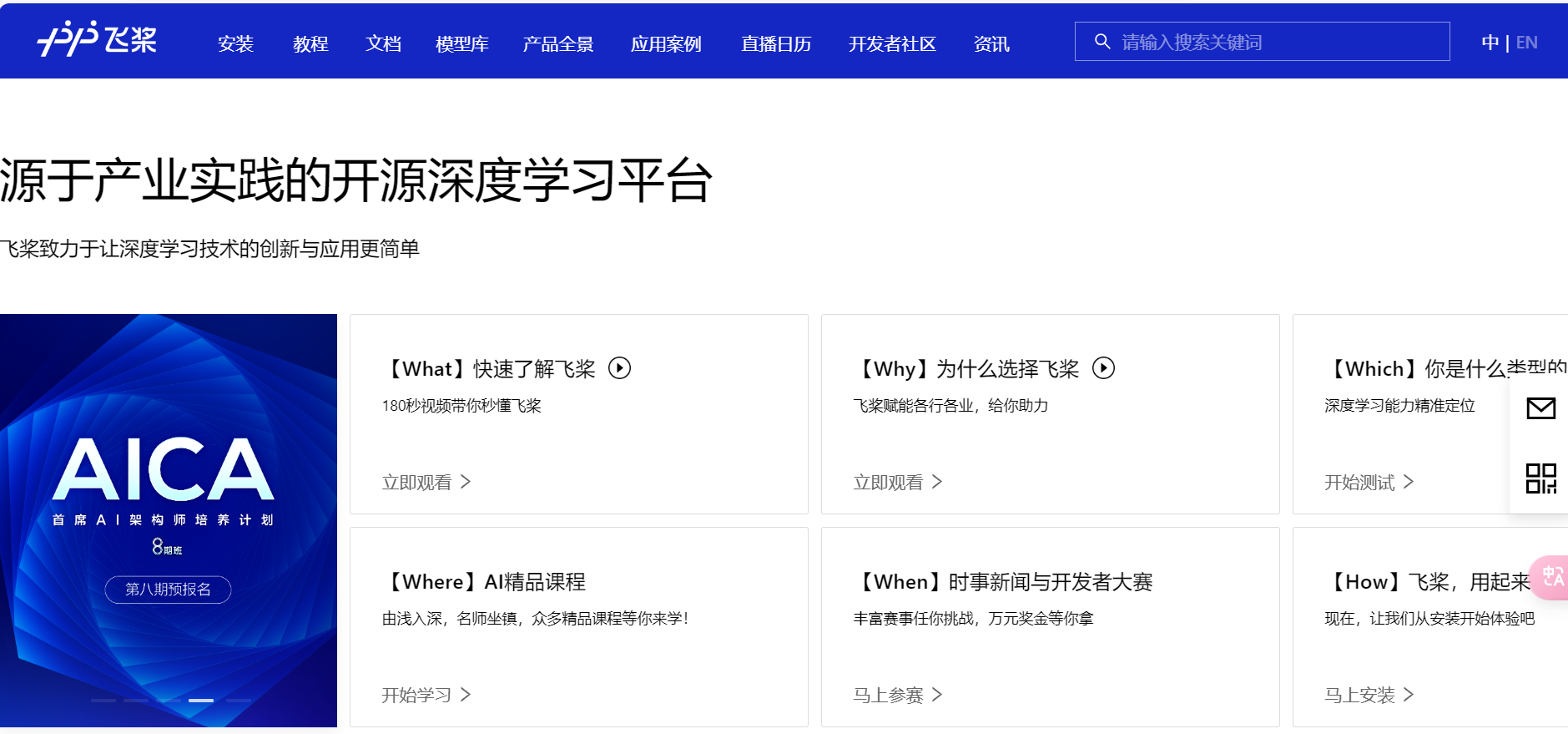Click 马上安装 link
The width and height of the screenshot is (1568, 734).
point(1369,695)
